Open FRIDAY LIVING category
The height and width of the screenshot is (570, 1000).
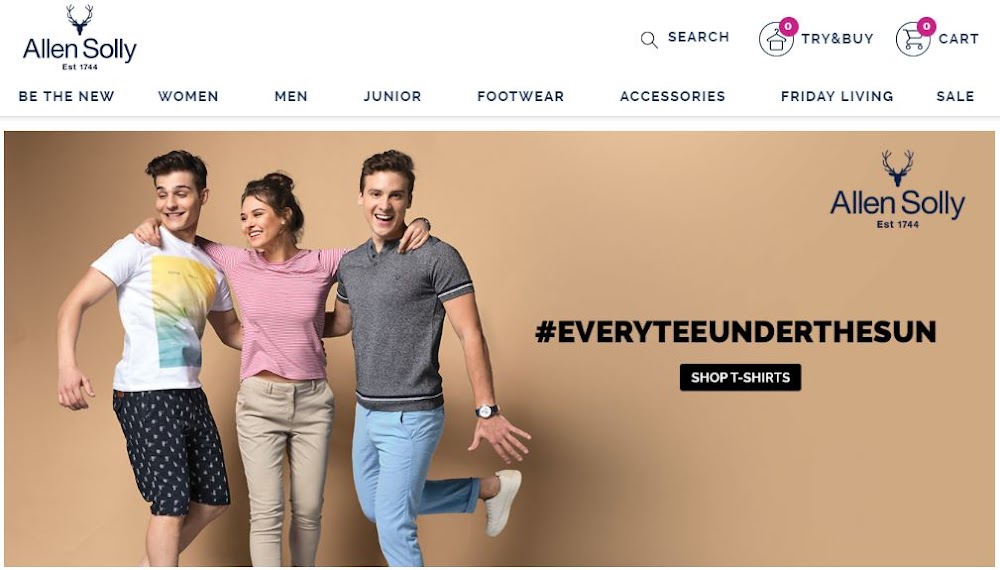pyautogui.click(x=837, y=96)
